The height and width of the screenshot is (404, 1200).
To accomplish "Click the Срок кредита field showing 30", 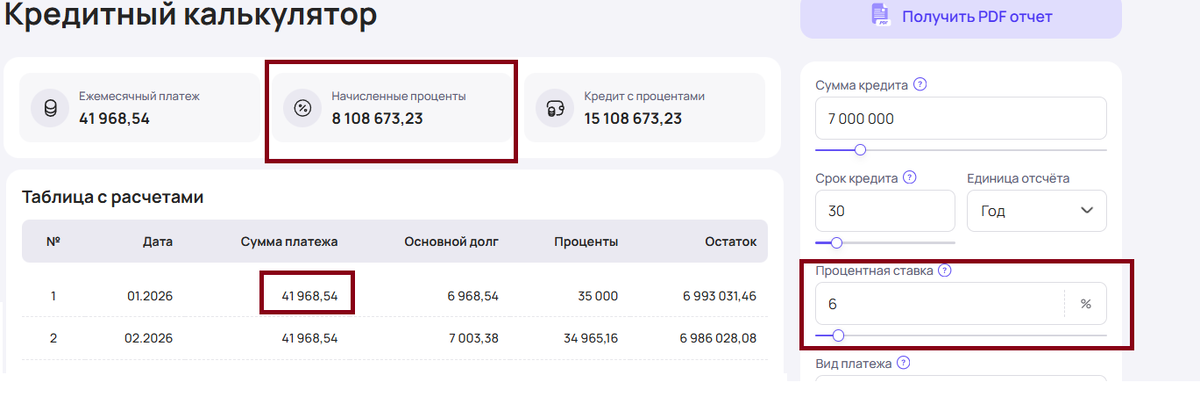I will pos(885,211).
